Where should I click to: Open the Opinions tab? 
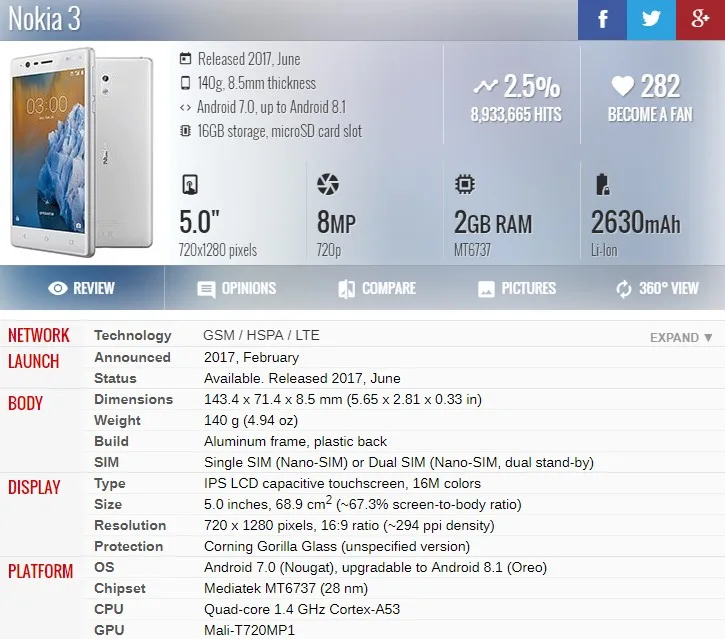236,288
